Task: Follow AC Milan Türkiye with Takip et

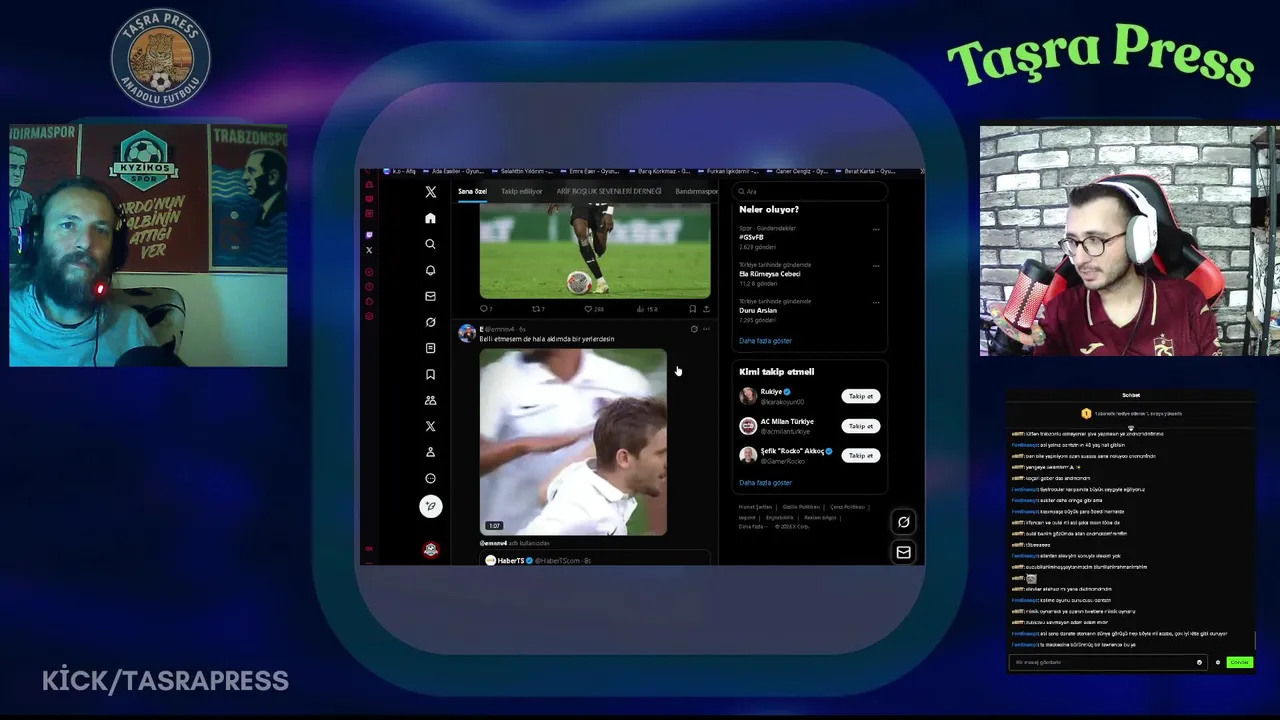Action: coord(860,426)
